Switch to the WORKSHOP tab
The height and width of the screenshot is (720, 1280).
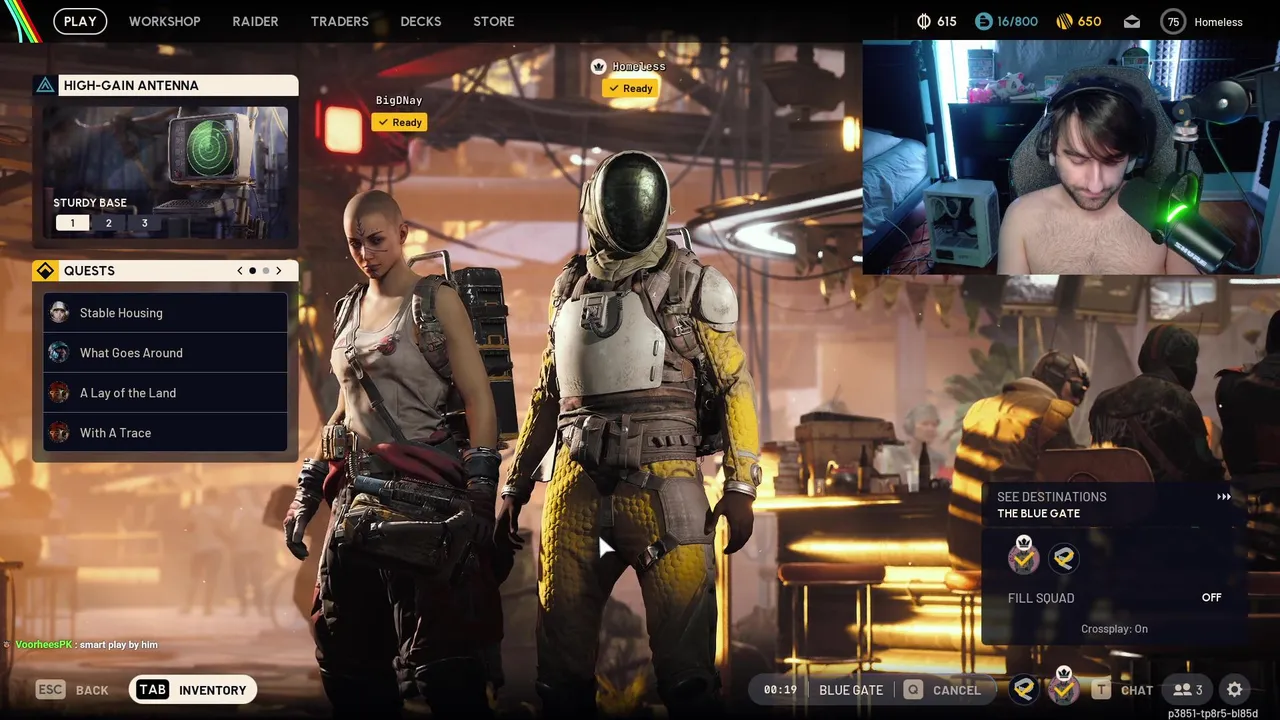coord(165,21)
